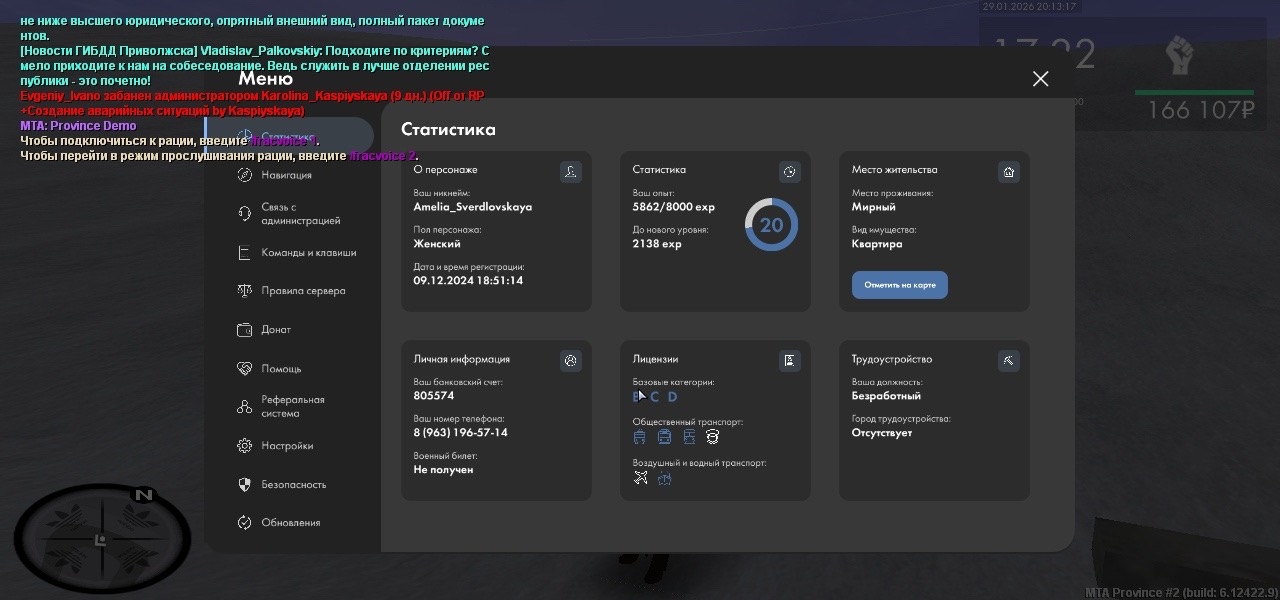
Task: Open Безопасность shield item in sidebar
Action: (281, 485)
